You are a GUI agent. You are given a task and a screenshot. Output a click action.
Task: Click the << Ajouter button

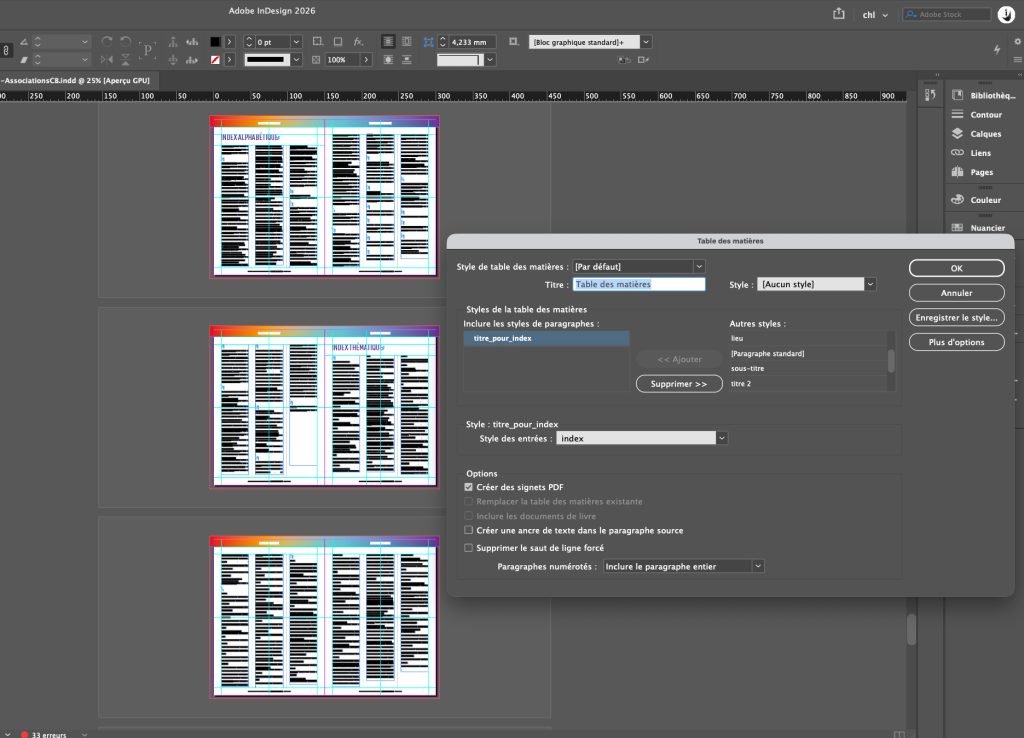coord(679,359)
